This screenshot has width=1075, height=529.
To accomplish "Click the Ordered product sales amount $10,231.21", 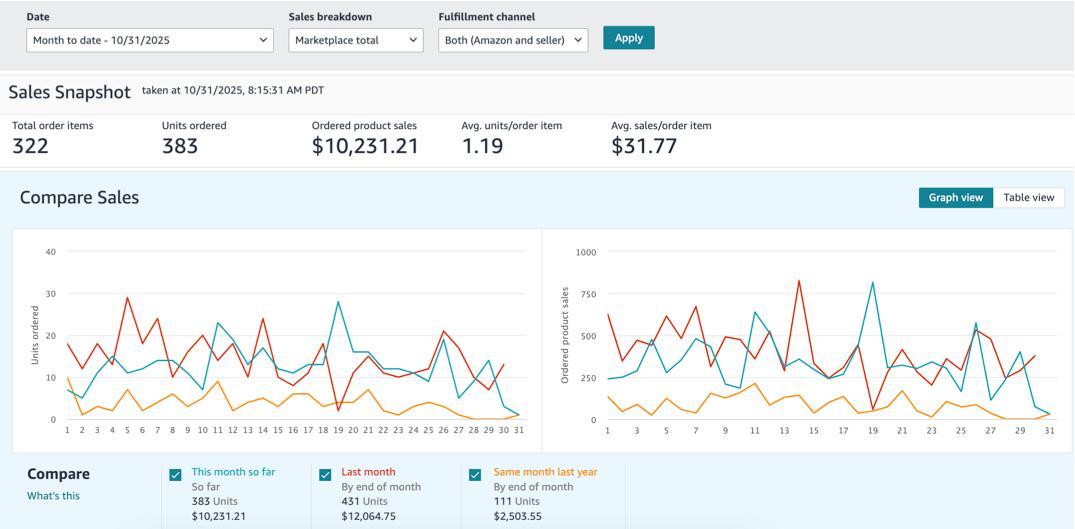I will tap(365, 146).
